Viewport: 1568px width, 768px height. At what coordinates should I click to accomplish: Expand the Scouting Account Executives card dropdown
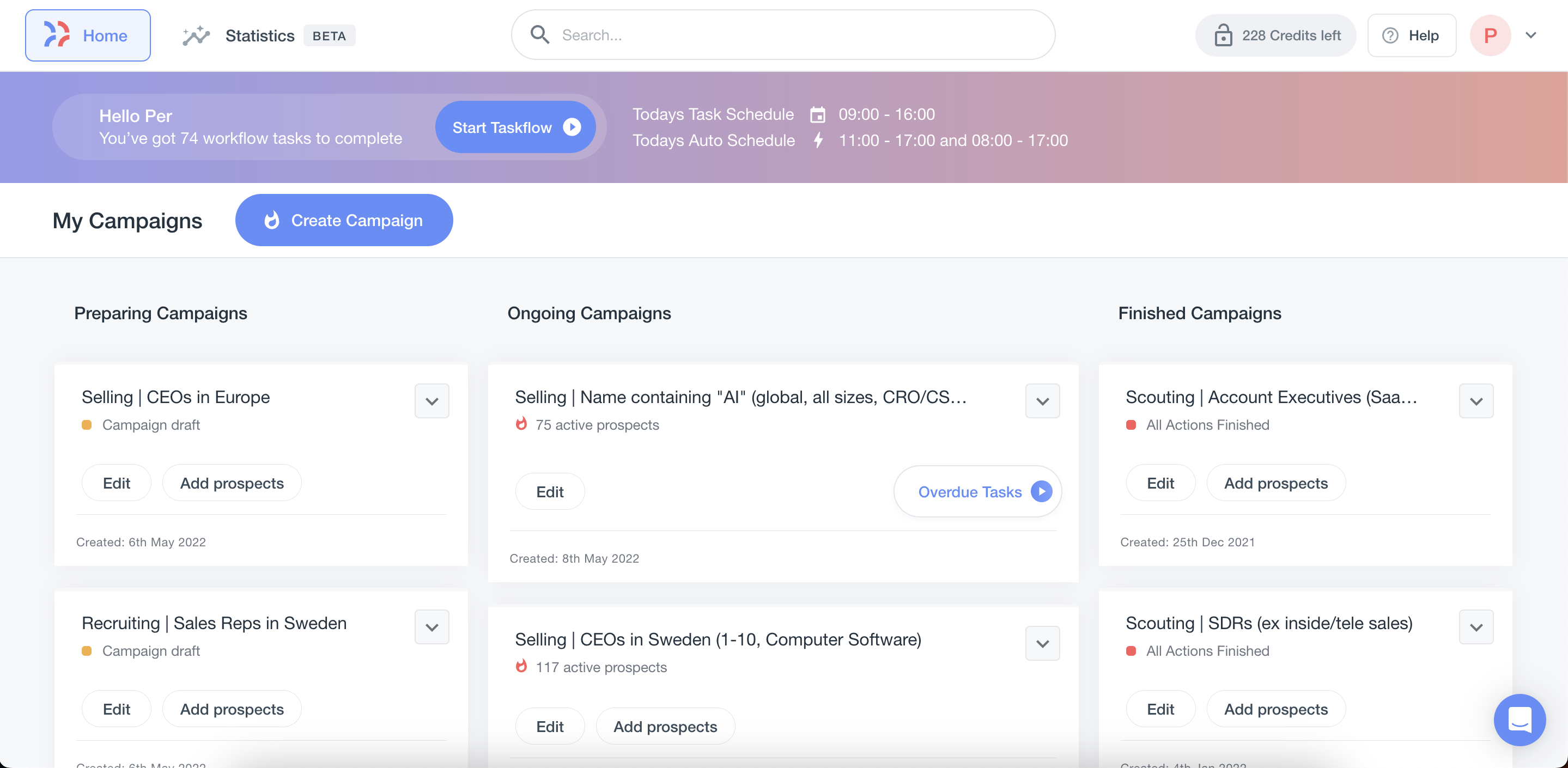pos(1475,401)
